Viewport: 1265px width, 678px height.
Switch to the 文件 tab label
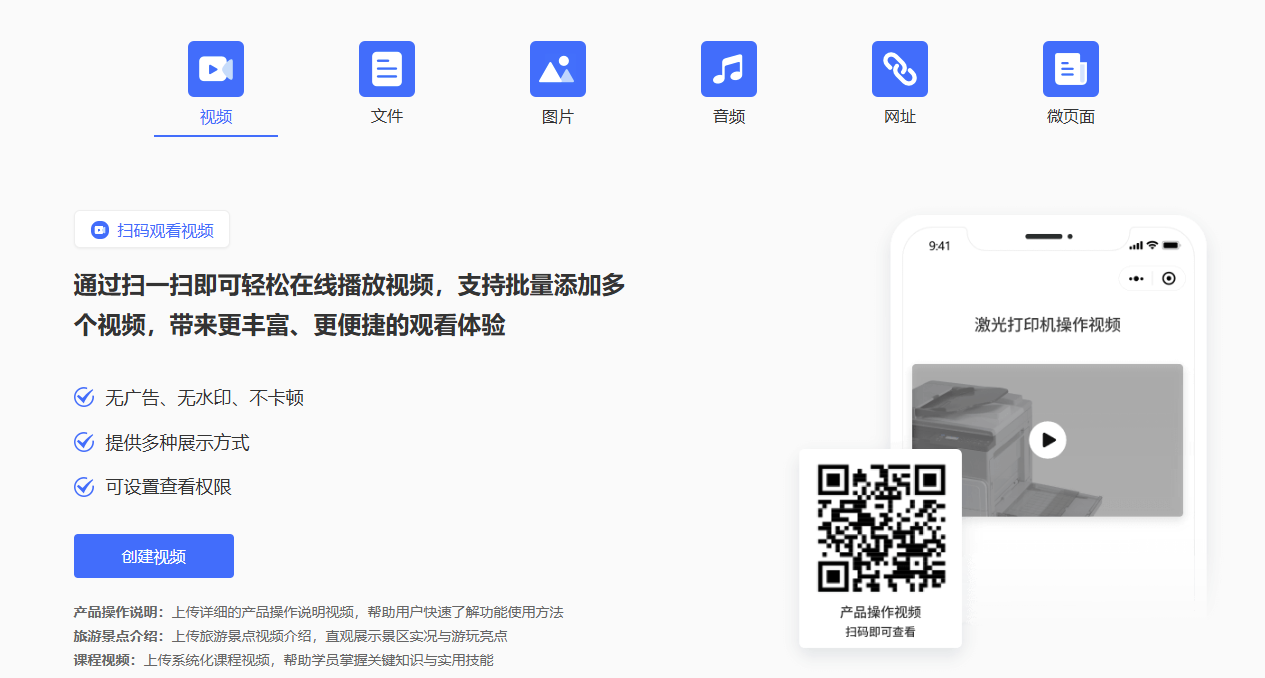[387, 117]
